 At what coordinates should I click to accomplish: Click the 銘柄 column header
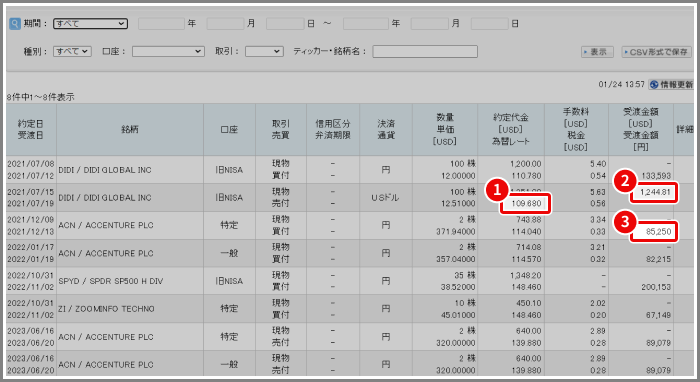[130, 129]
